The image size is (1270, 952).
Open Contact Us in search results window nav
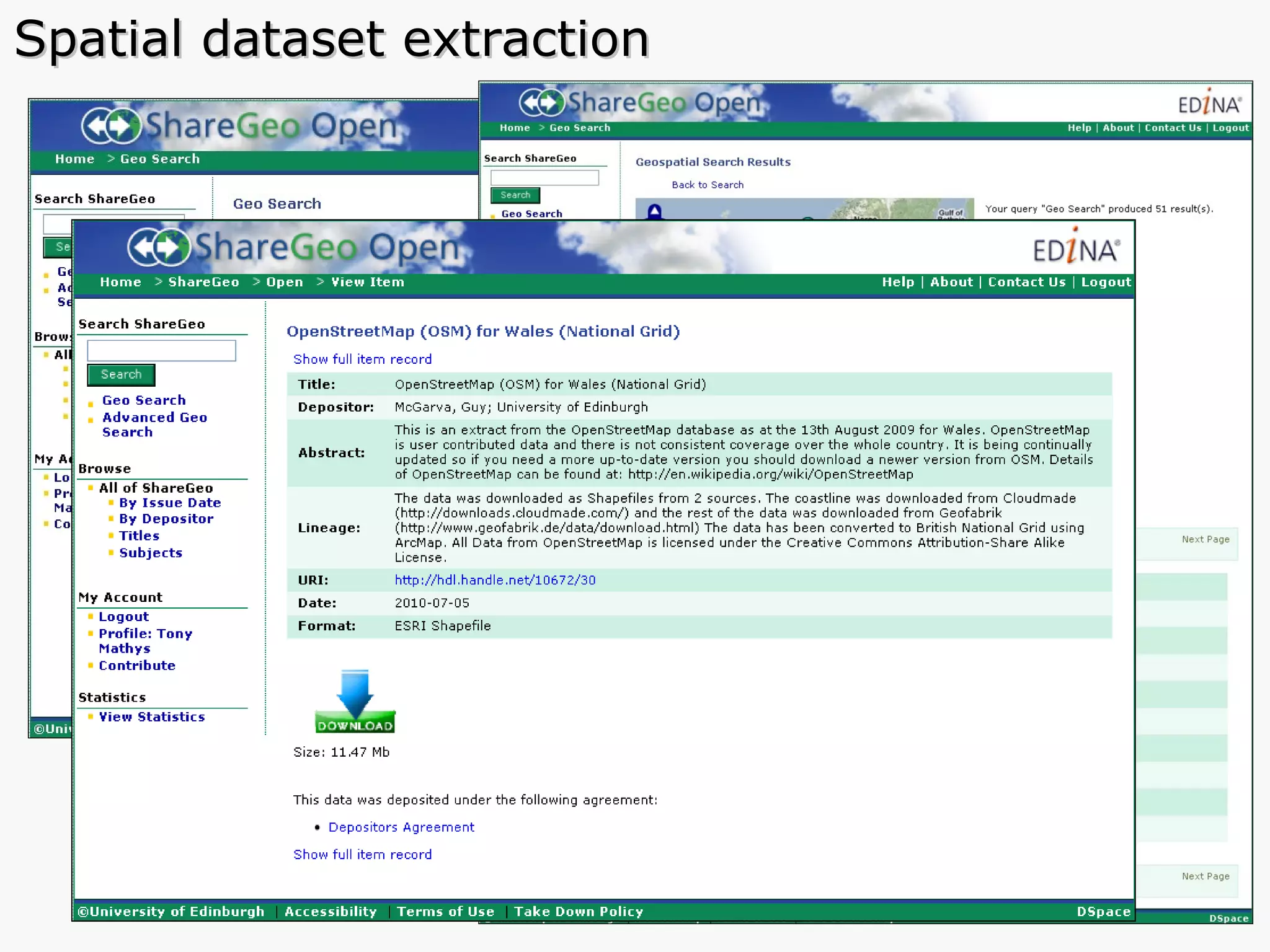(1173, 128)
